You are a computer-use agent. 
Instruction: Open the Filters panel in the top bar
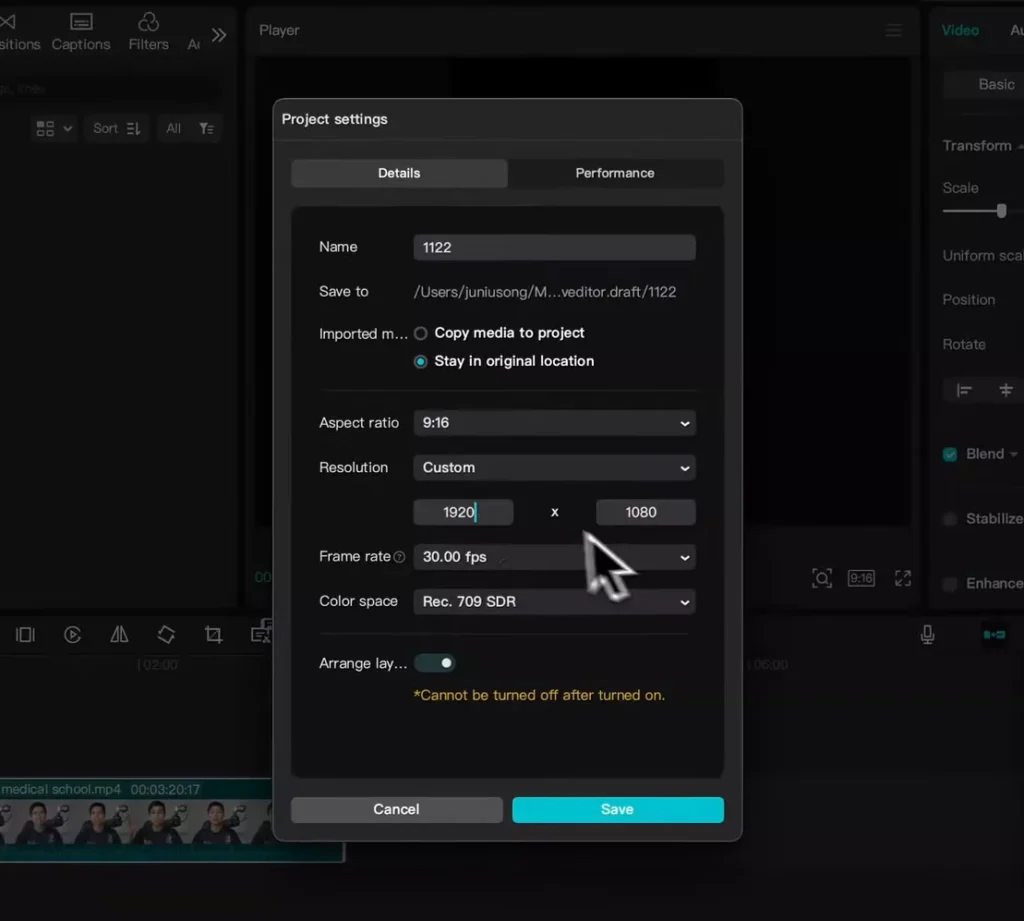147,31
